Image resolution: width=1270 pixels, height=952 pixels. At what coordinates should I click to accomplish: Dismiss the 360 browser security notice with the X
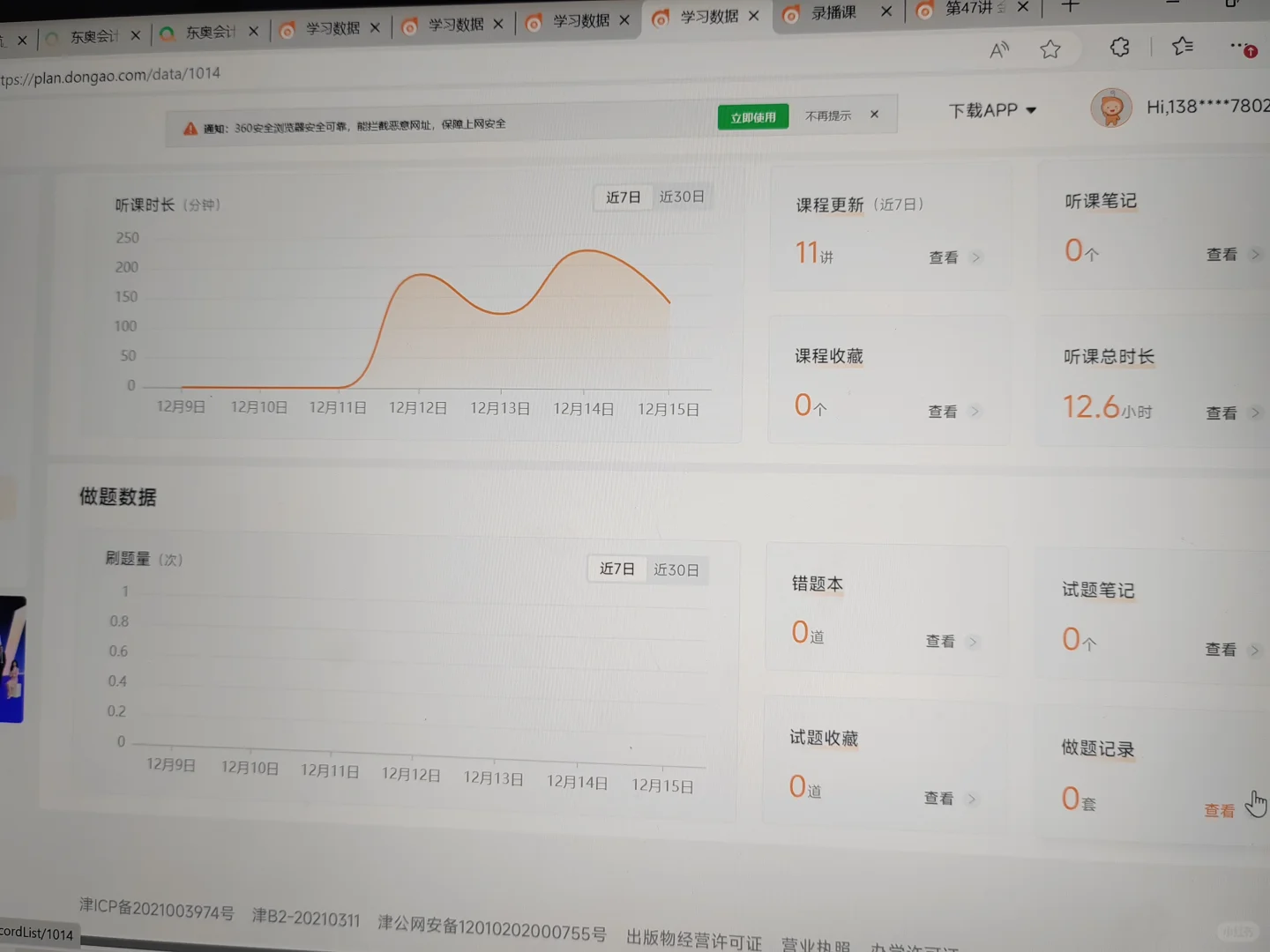(874, 114)
